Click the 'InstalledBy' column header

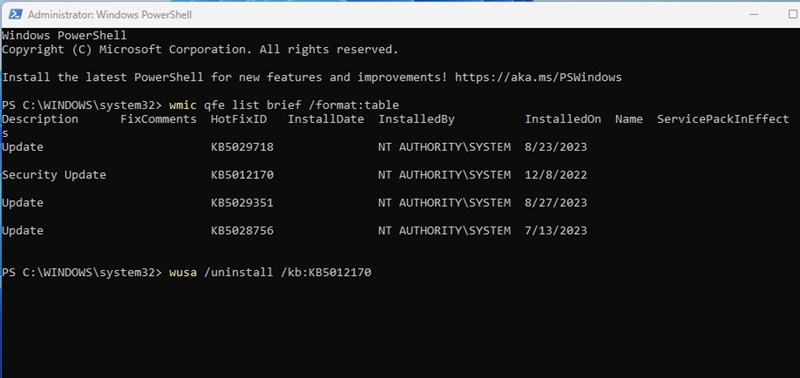tap(416, 119)
